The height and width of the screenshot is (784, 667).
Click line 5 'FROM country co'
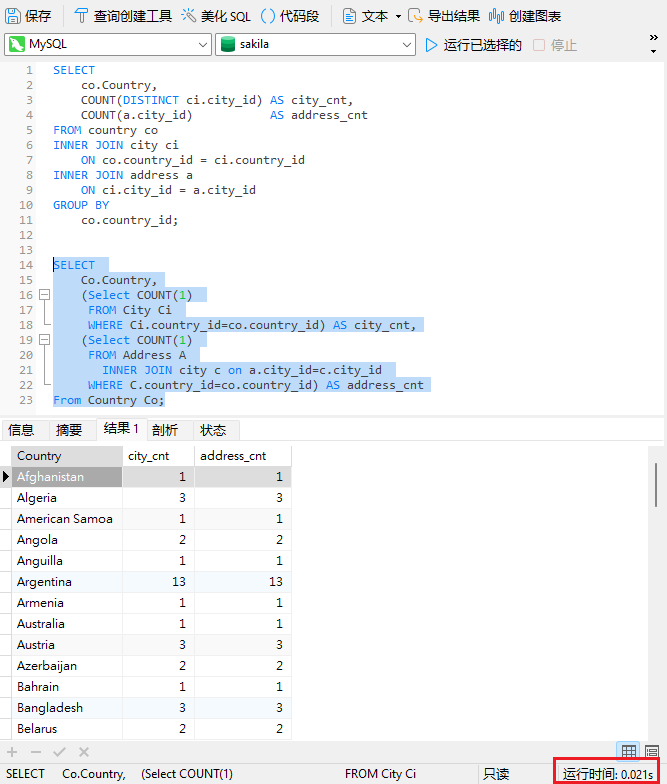click(x=106, y=130)
